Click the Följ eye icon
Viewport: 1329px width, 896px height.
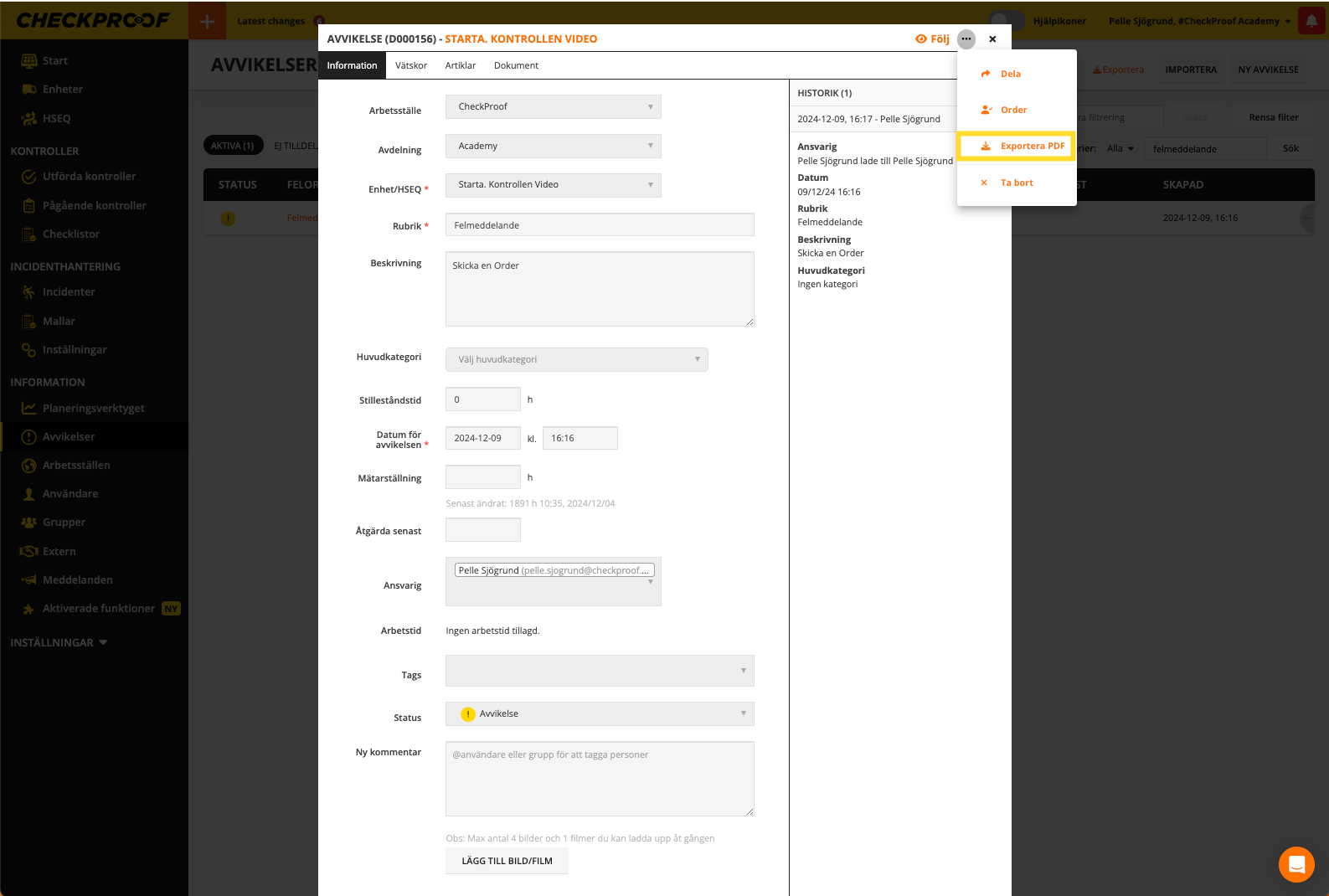[921, 39]
